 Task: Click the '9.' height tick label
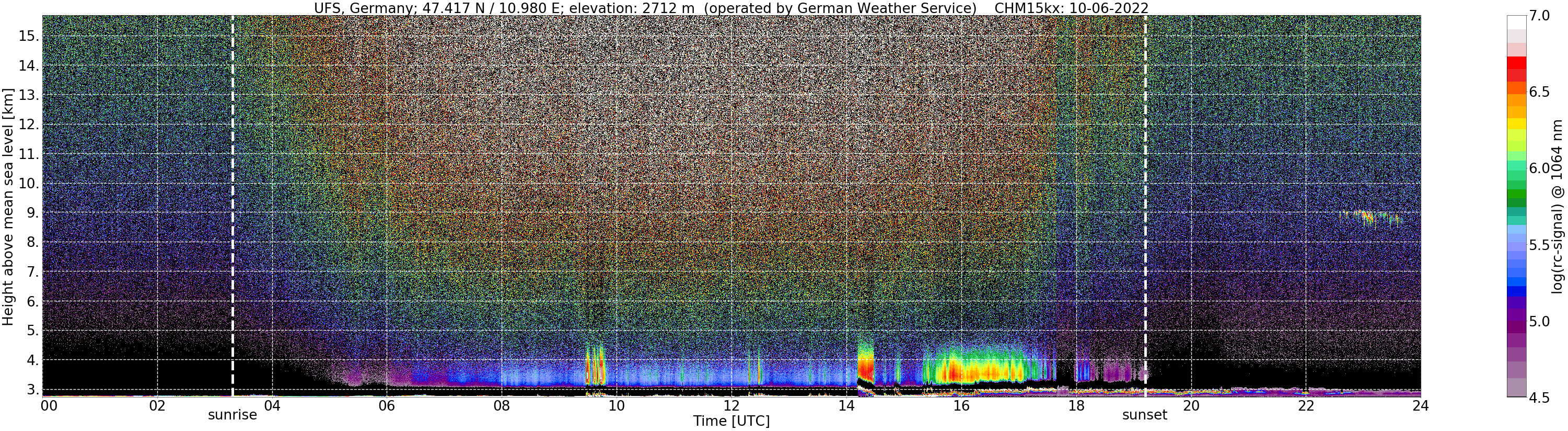pos(32,213)
